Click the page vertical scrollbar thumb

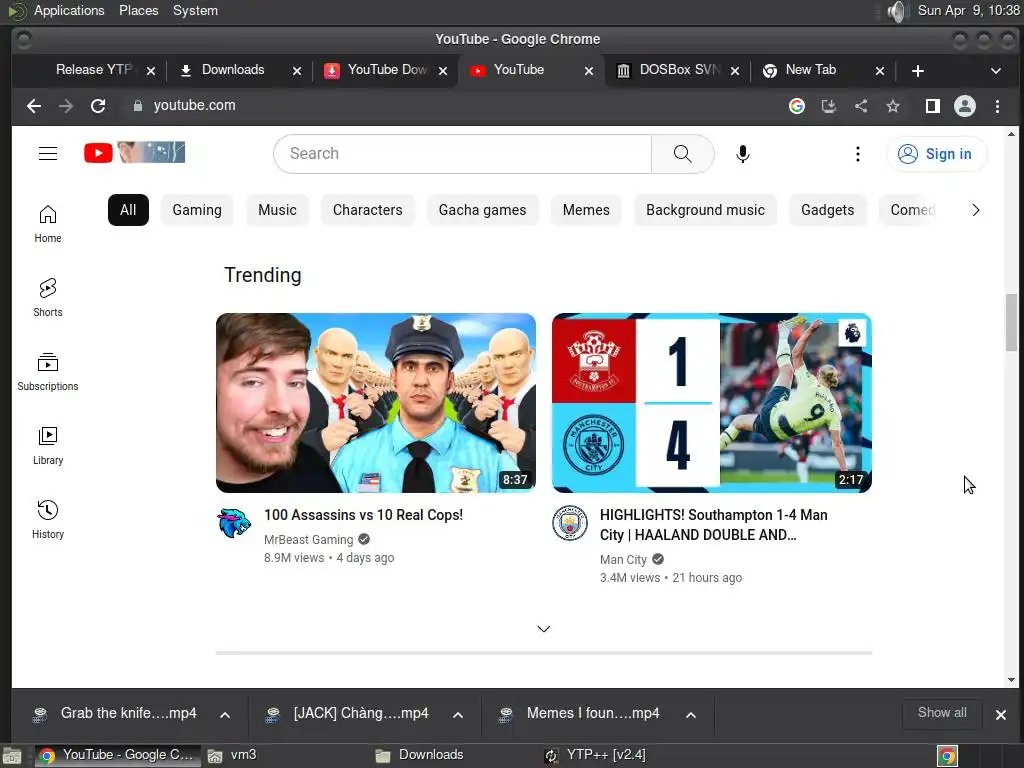1011,323
